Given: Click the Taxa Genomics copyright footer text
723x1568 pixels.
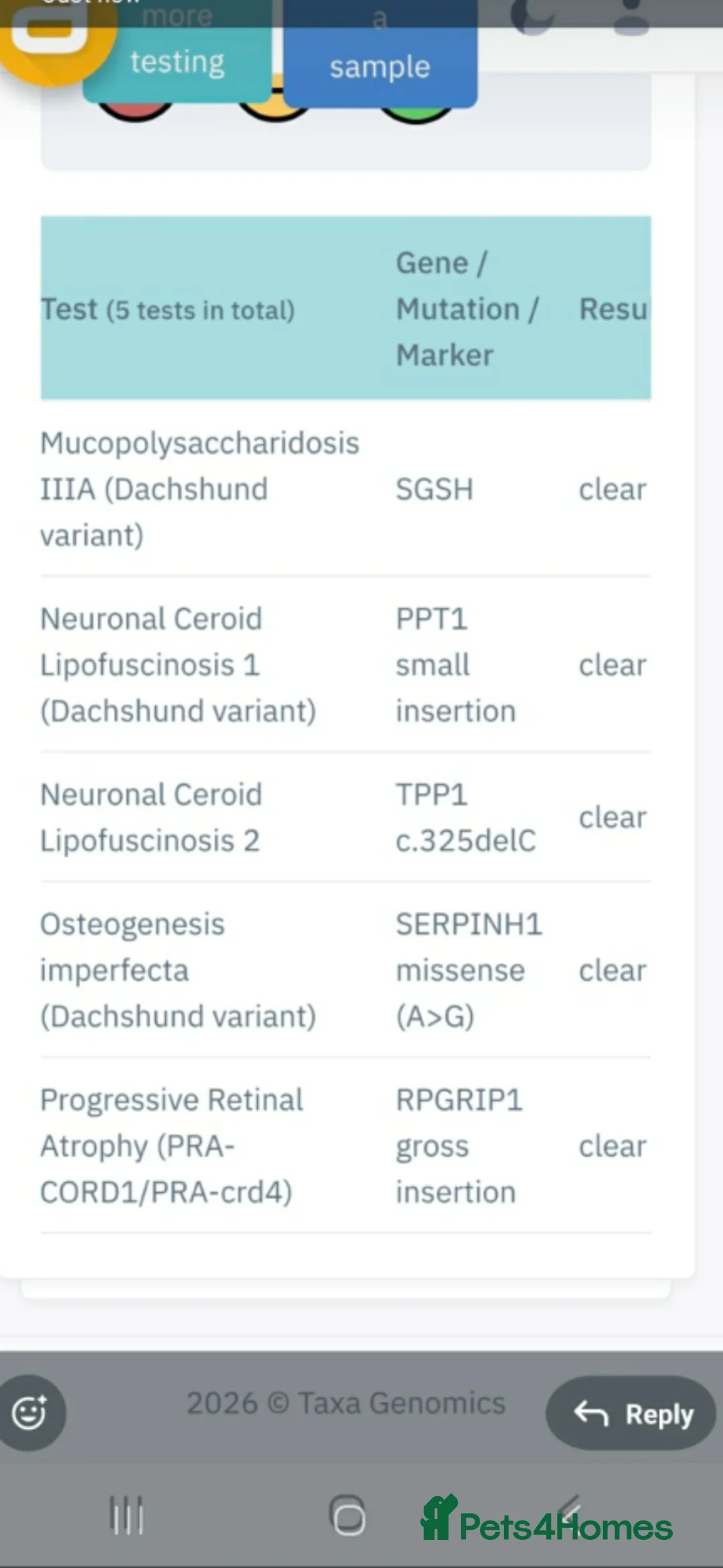Looking at the screenshot, I should pyautogui.click(x=345, y=1403).
